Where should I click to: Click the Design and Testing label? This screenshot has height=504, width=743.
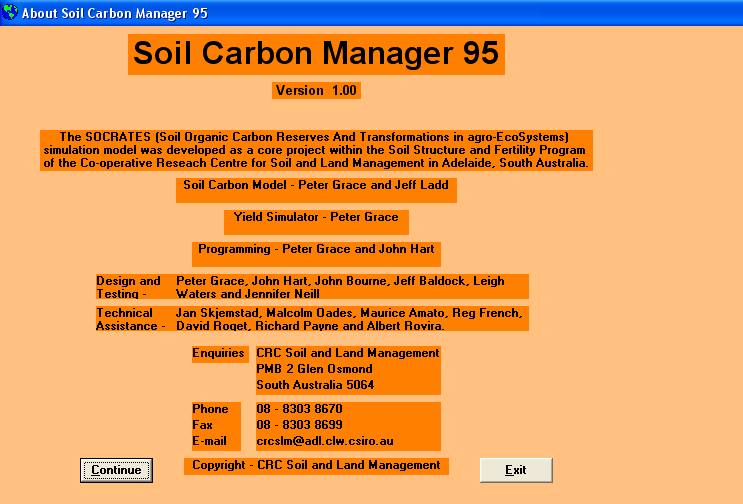pyautogui.click(x=128, y=287)
